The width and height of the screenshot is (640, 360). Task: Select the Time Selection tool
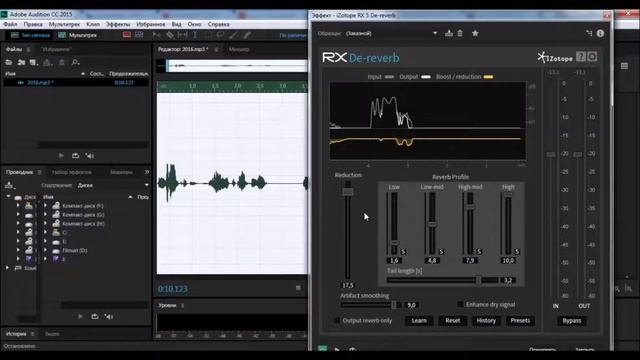click(x=195, y=35)
